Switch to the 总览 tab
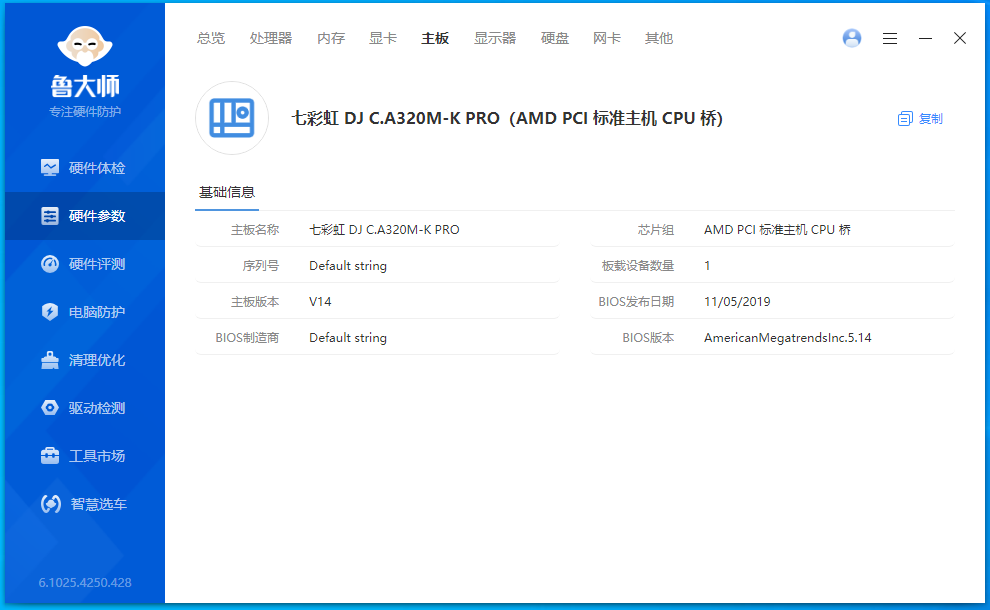Viewport: 990px width, 610px height. click(x=211, y=39)
